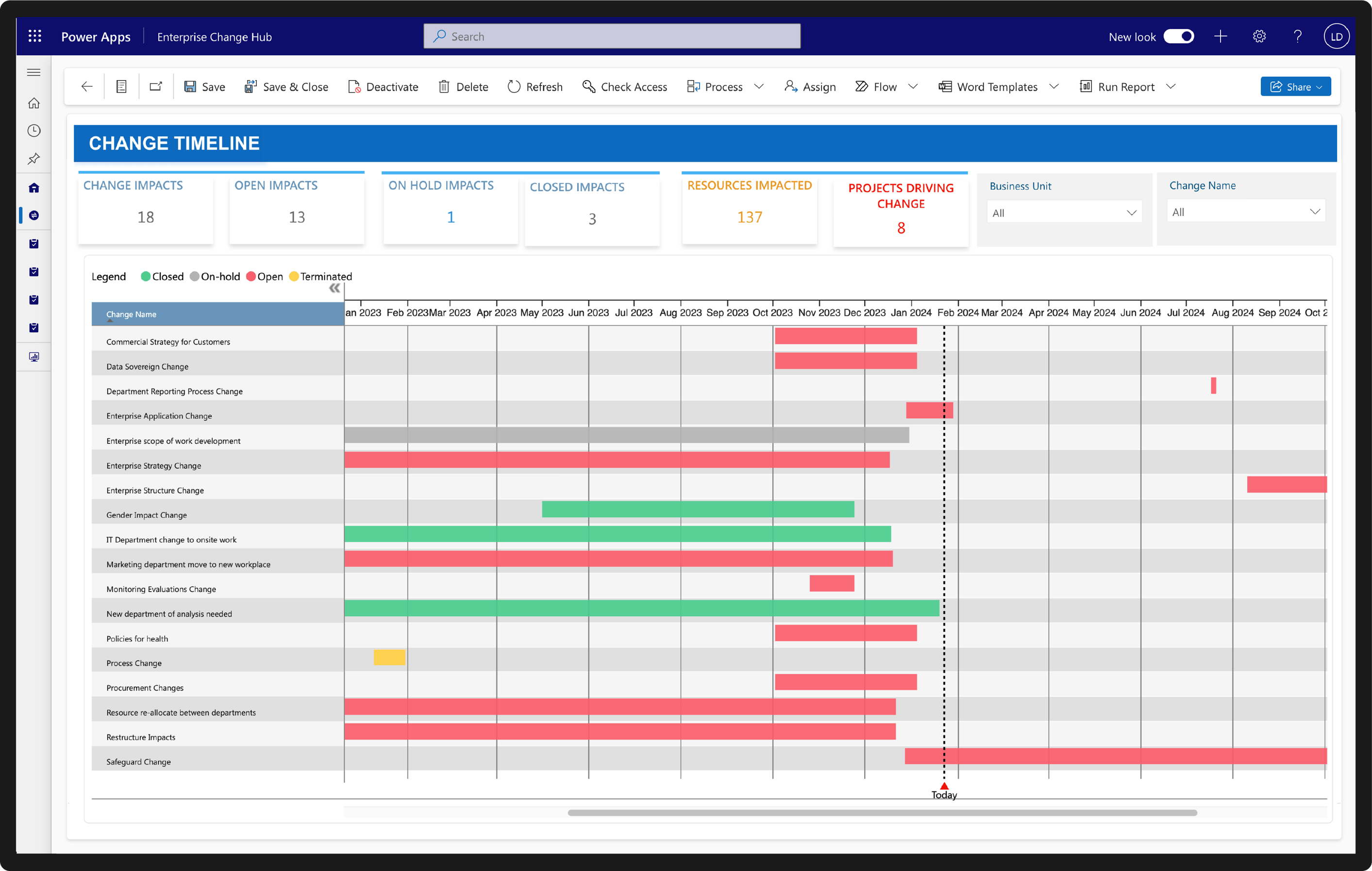Click the Share button
Image resolution: width=1372 pixels, height=871 pixels.
[1295, 86]
